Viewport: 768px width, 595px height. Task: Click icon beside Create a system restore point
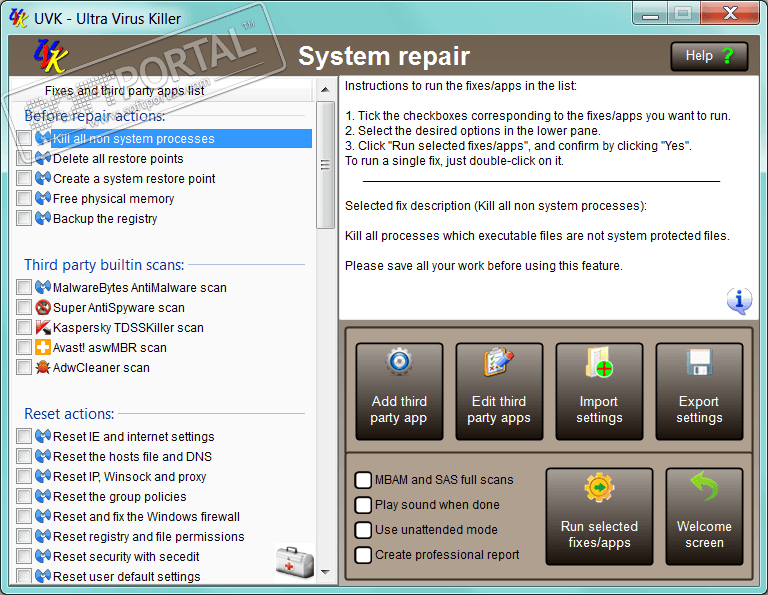[x=43, y=179]
